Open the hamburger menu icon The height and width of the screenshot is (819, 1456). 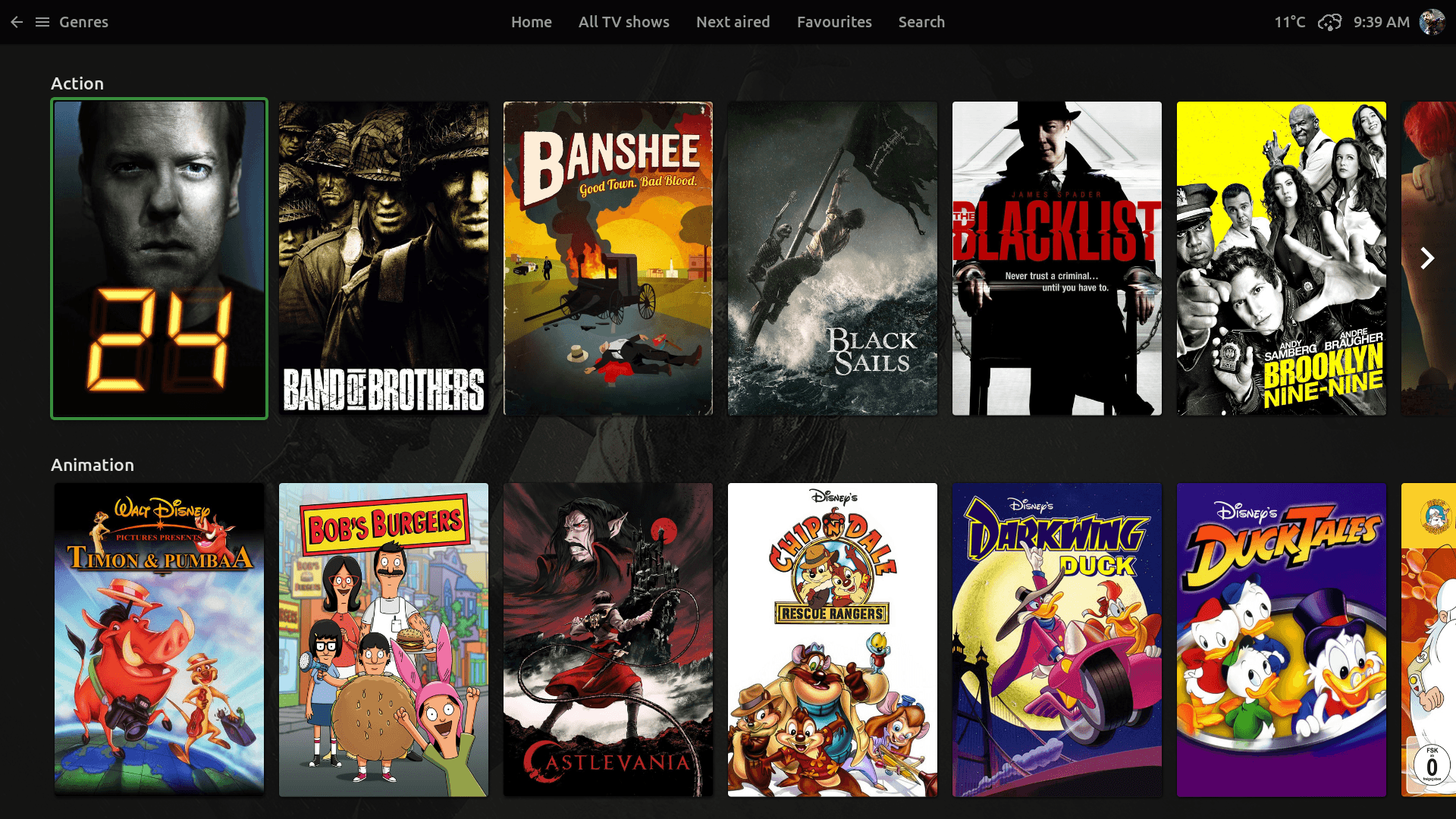click(x=42, y=22)
